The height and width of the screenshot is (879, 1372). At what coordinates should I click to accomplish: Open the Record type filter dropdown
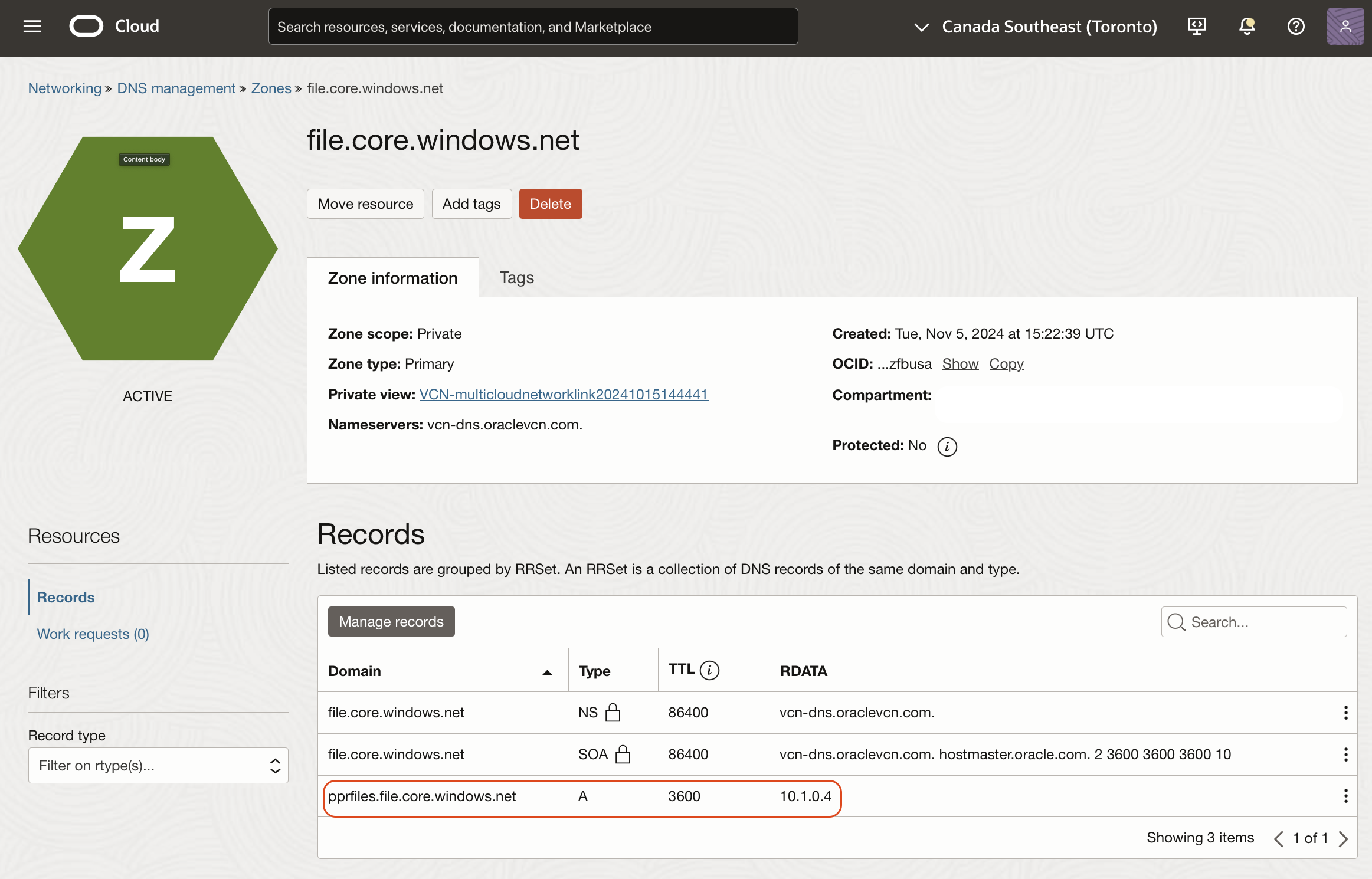158,766
